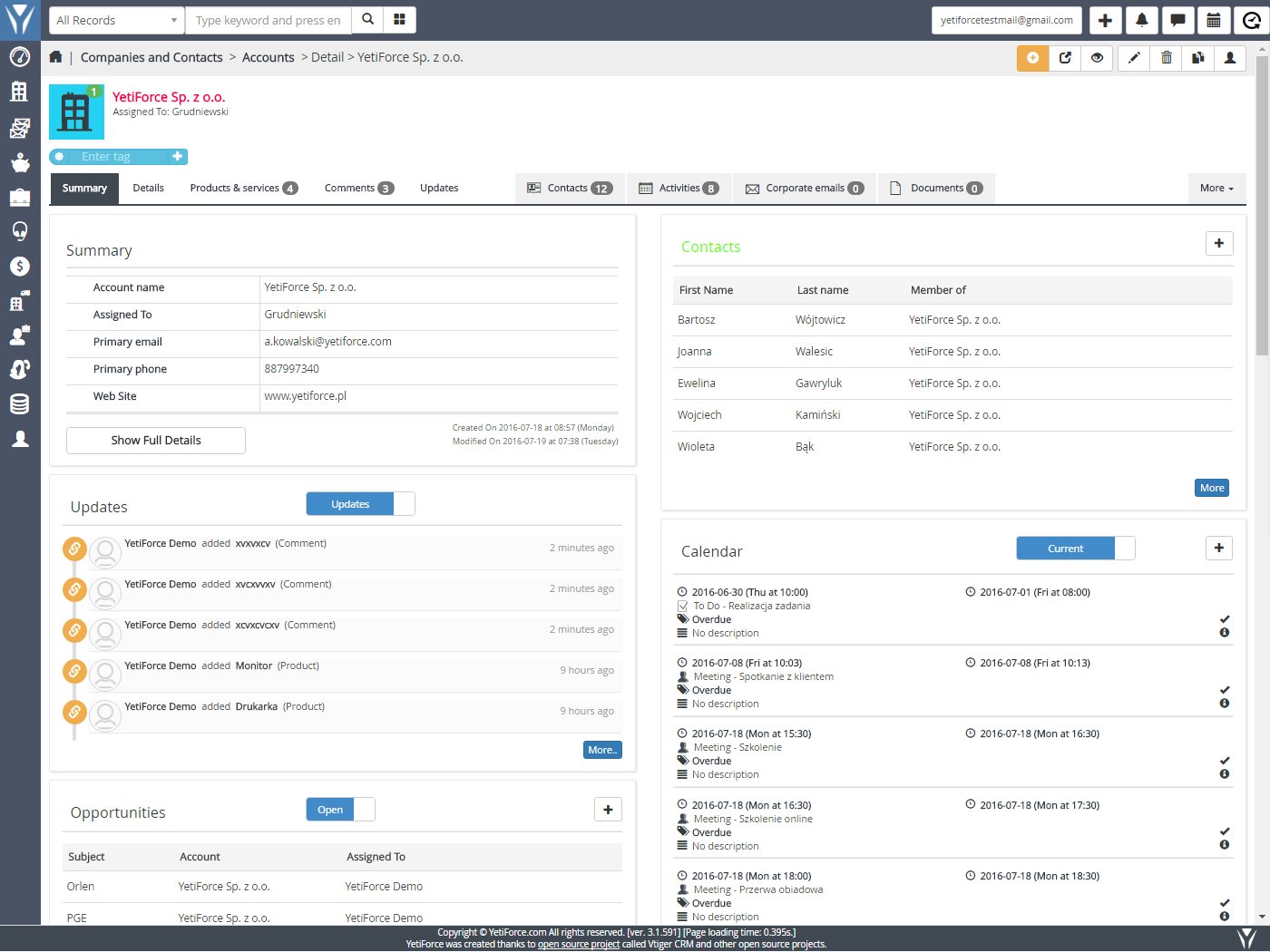Screen dimensions: 1270x952
Task: Click the person icon in the record toolbar
Action: coord(1230,58)
